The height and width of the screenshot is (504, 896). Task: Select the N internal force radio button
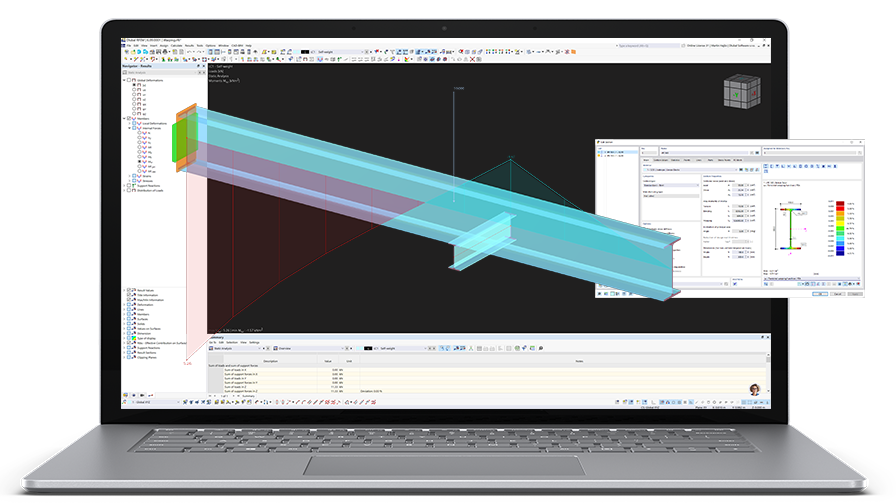click(x=139, y=133)
